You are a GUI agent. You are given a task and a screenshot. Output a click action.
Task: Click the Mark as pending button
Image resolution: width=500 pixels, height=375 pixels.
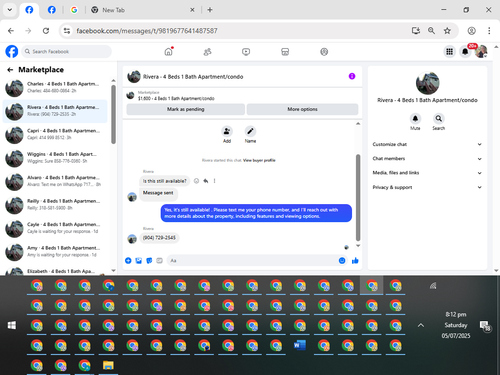186,109
